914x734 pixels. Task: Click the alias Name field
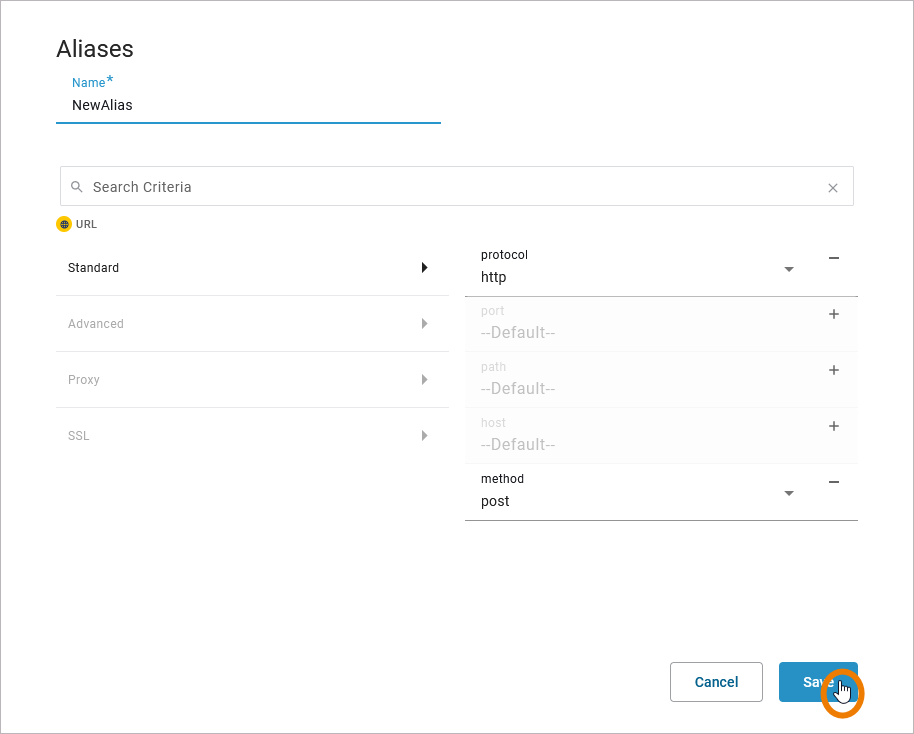248,105
